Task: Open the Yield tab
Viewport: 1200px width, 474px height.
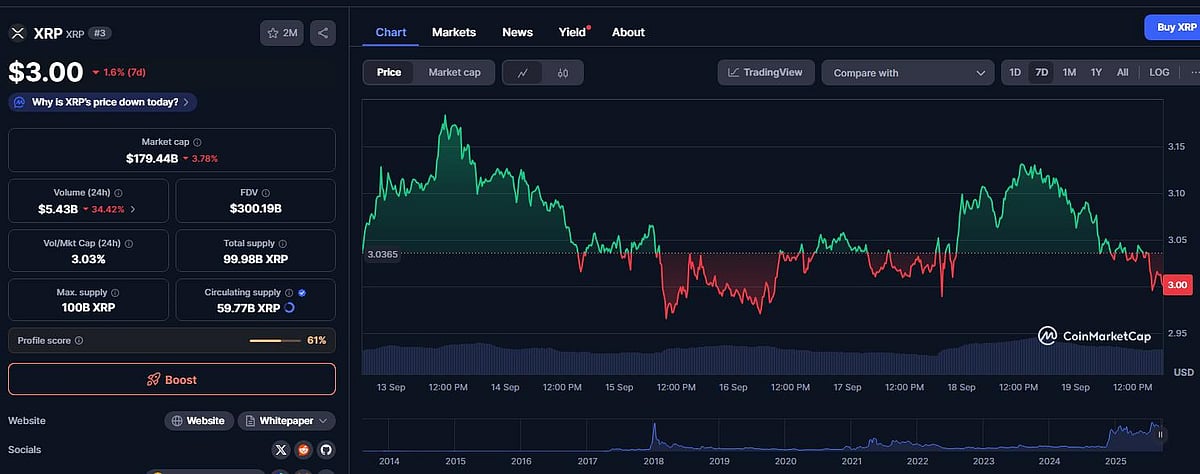Action: coord(573,32)
